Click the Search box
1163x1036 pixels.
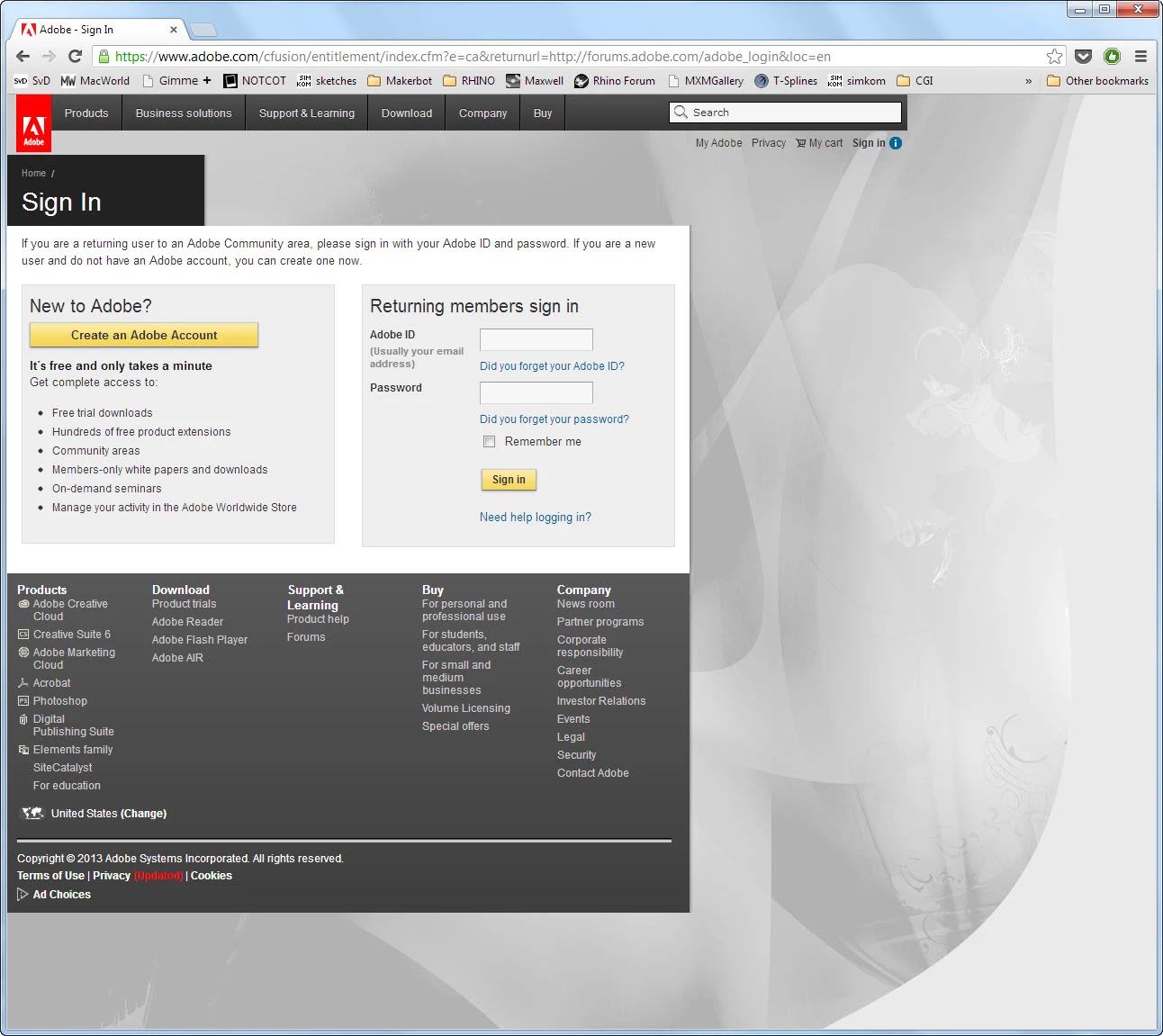click(x=786, y=113)
